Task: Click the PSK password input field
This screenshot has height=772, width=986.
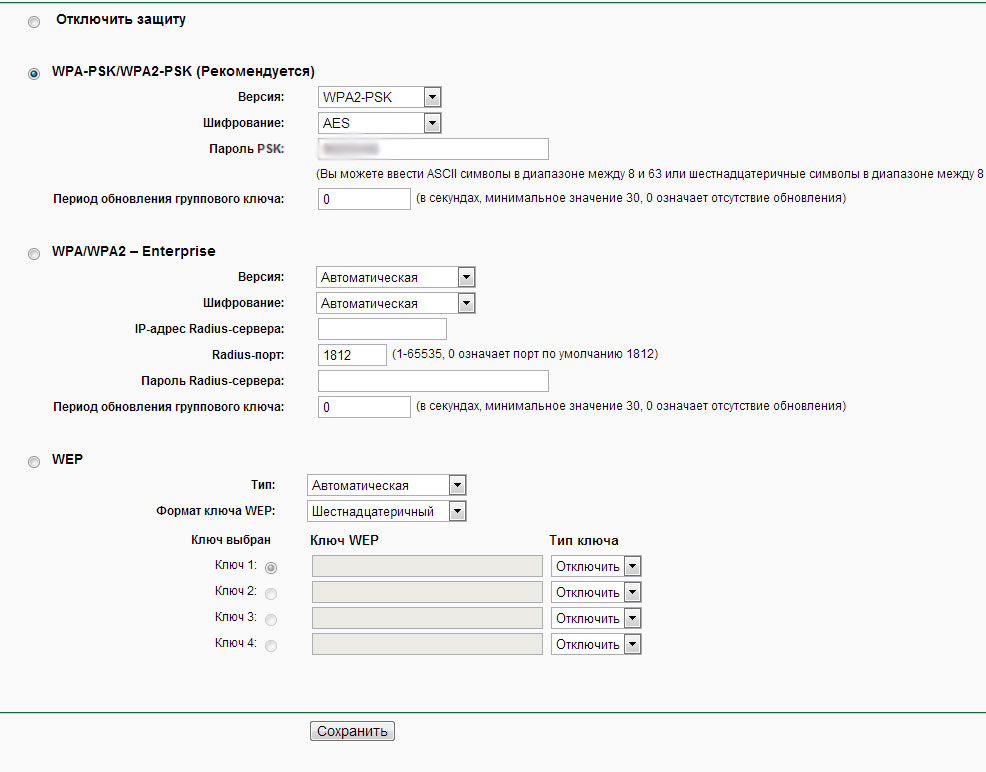Action: click(433, 149)
